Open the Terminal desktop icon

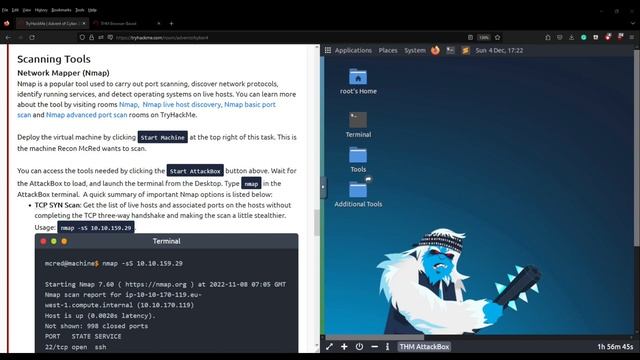(x=358, y=125)
